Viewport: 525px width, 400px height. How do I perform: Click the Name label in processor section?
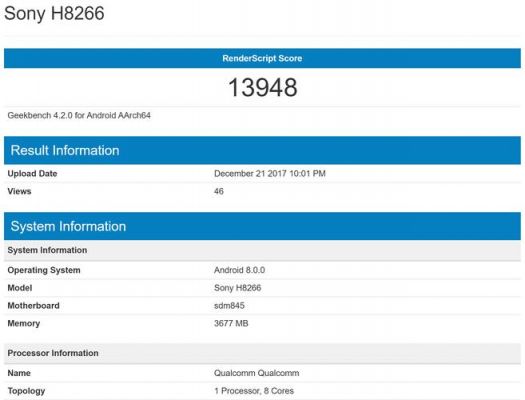(x=19, y=373)
